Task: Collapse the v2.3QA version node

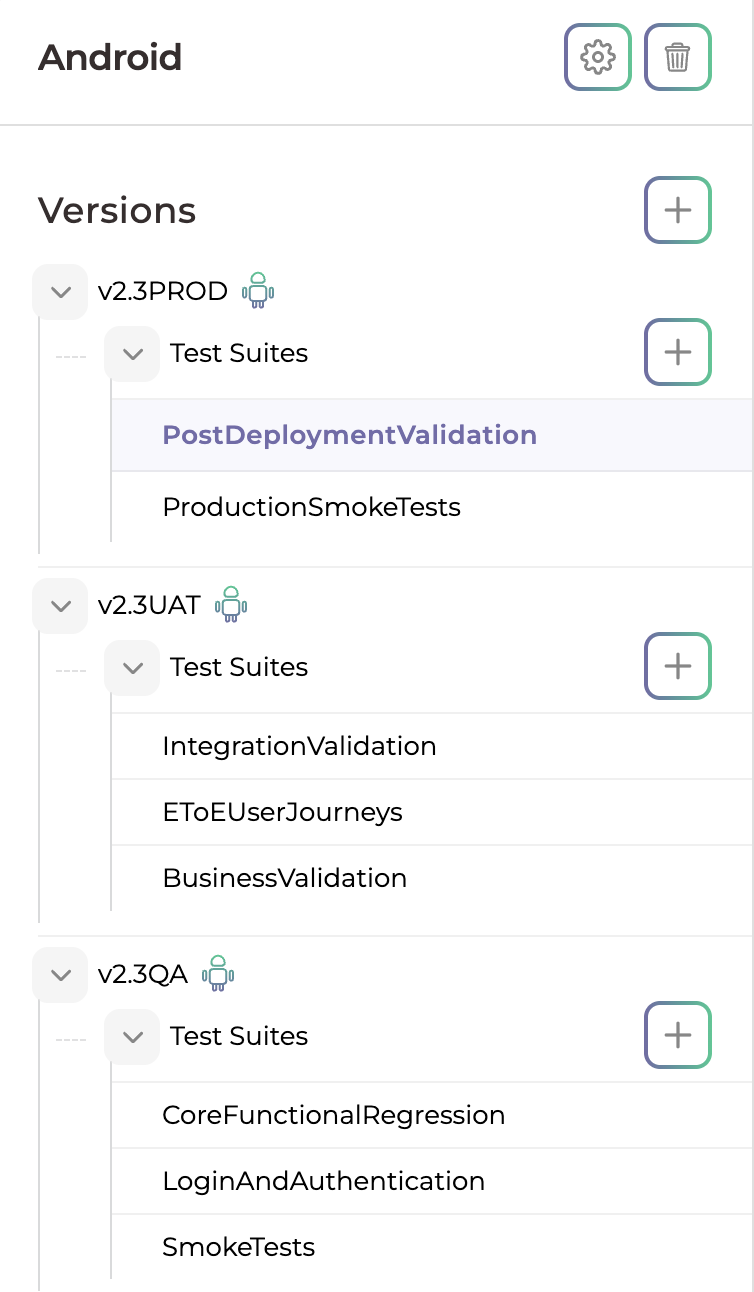Action: tap(61, 975)
